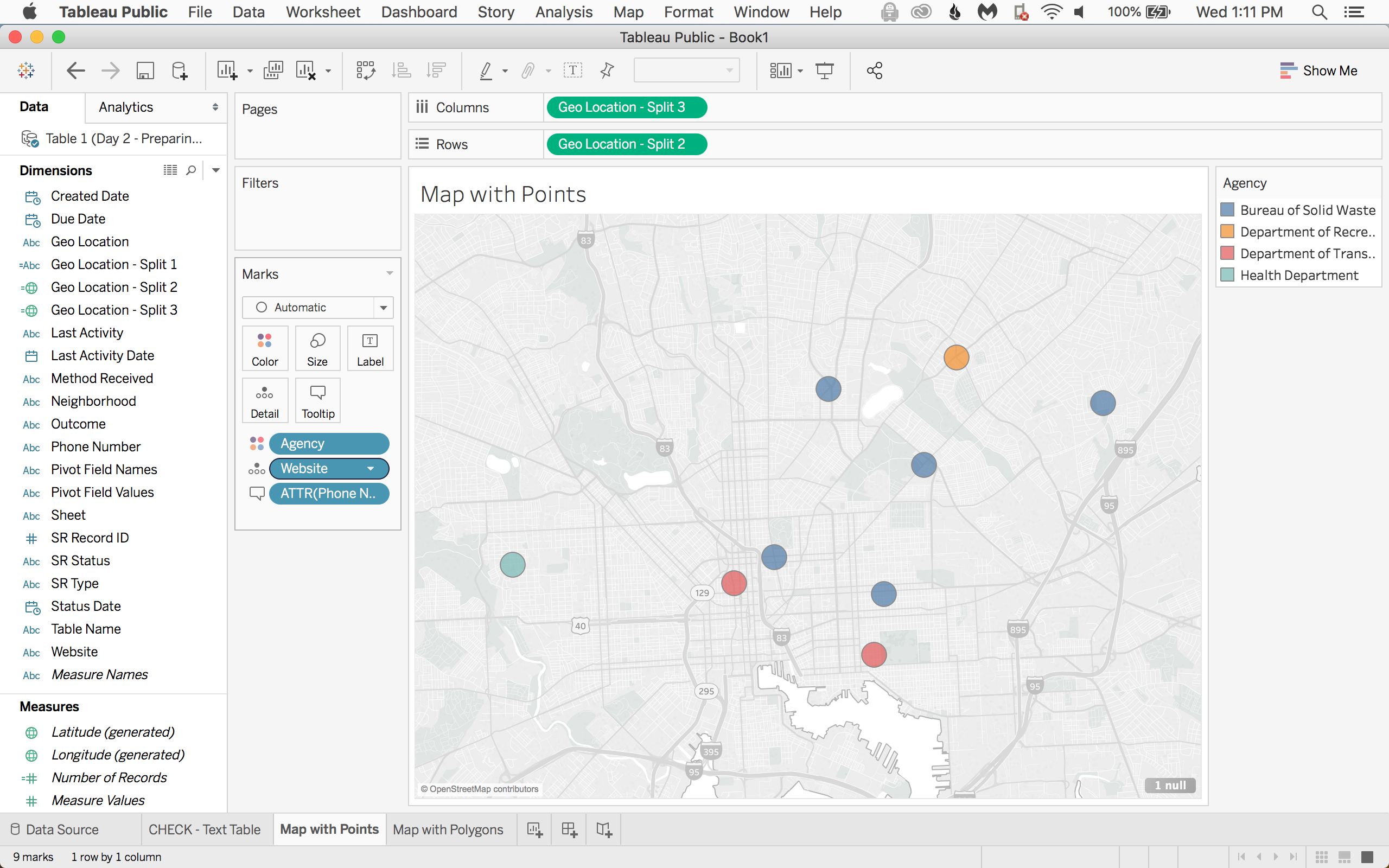Click the Search dimensions magnifier icon
The image size is (1389, 868).
click(x=191, y=170)
